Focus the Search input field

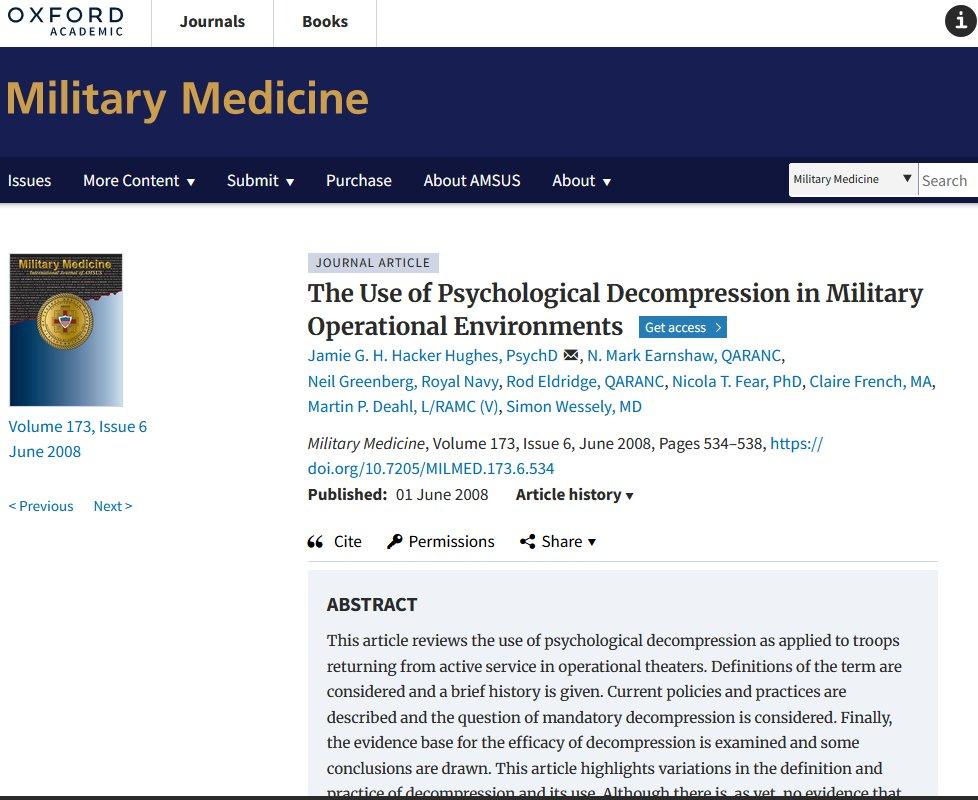click(x=948, y=180)
